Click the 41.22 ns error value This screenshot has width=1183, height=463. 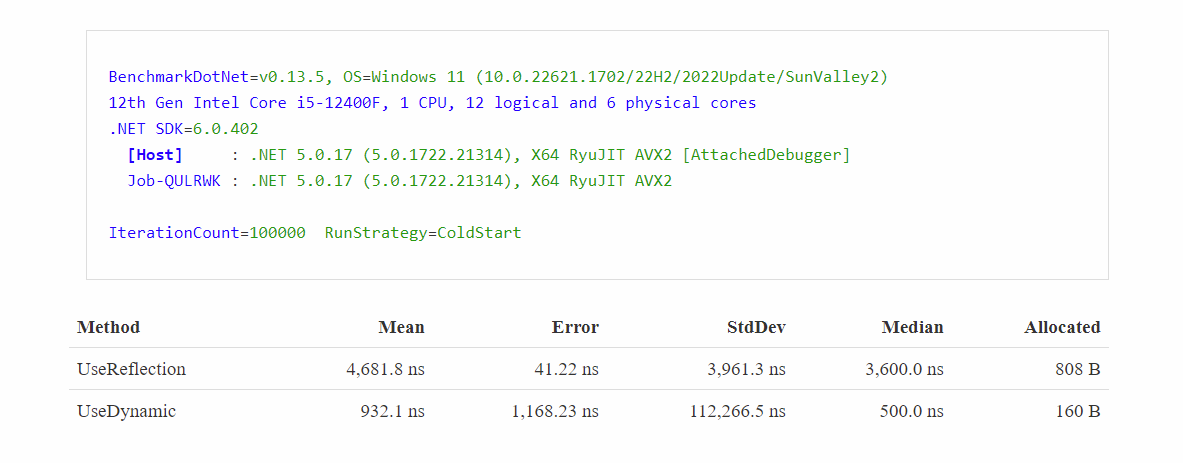[567, 369]
